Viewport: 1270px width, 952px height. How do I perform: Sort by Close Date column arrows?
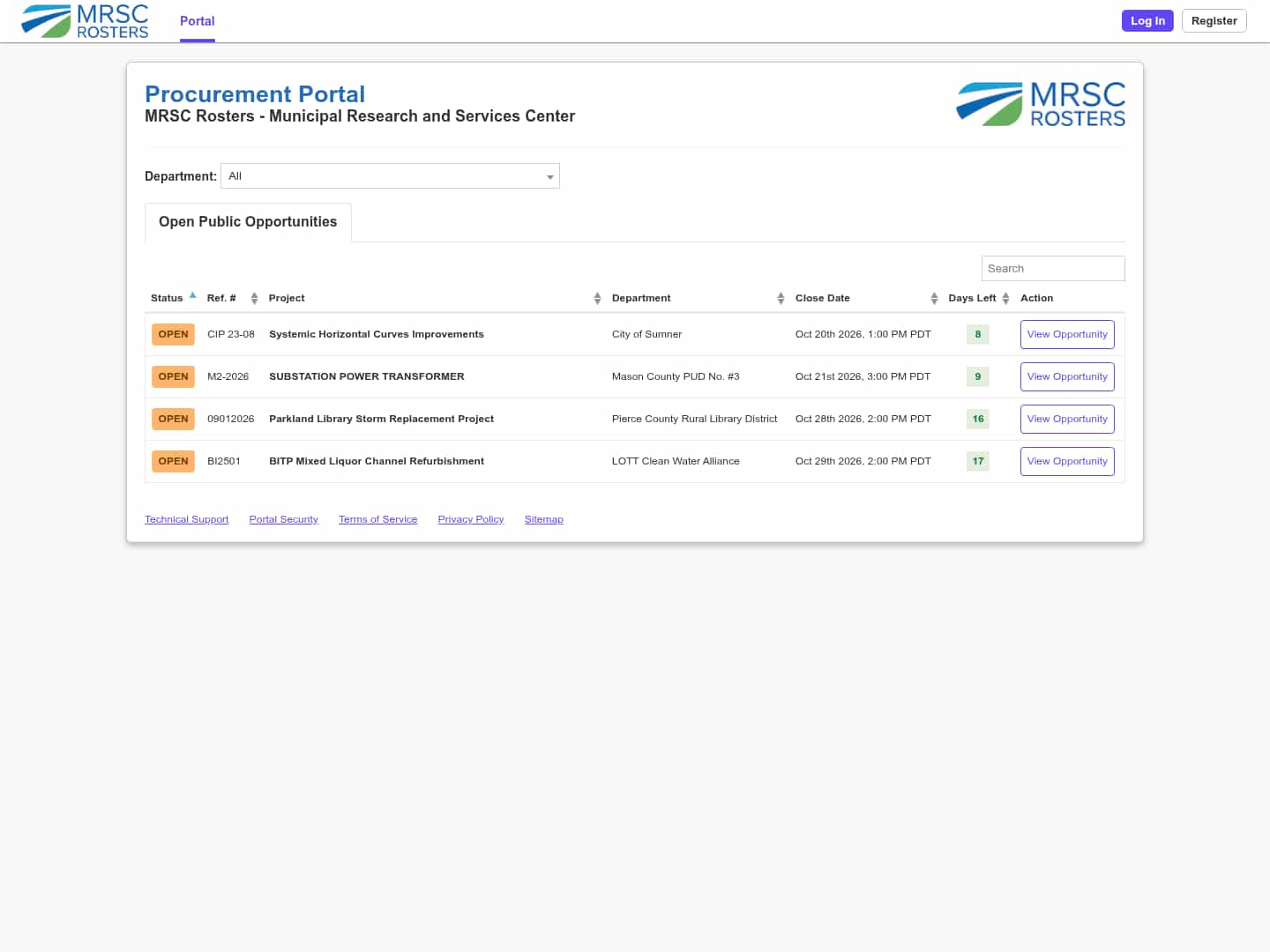934,299
